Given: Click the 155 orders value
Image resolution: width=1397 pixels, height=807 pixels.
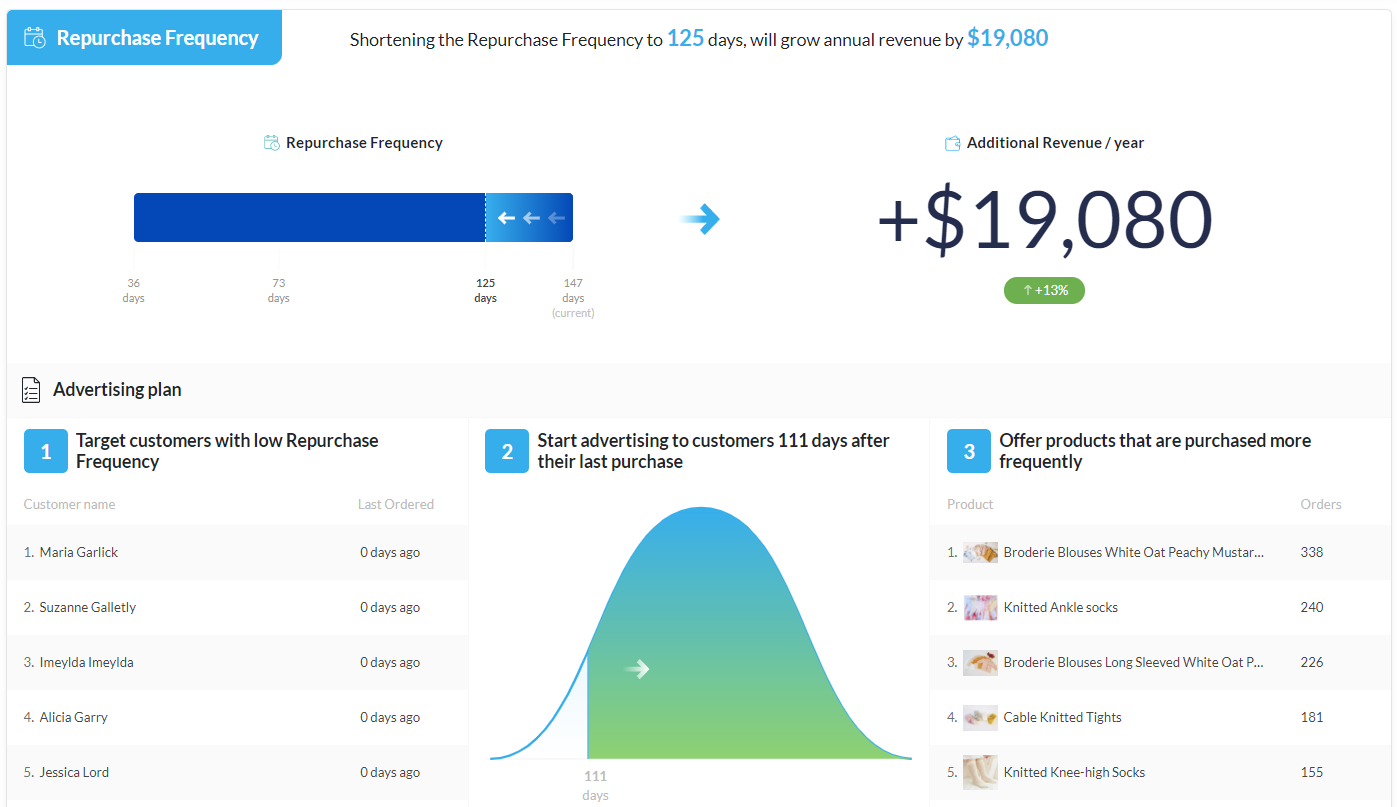Looking at the screenshot, I should pyautogui.click(x=1312, y=772).
